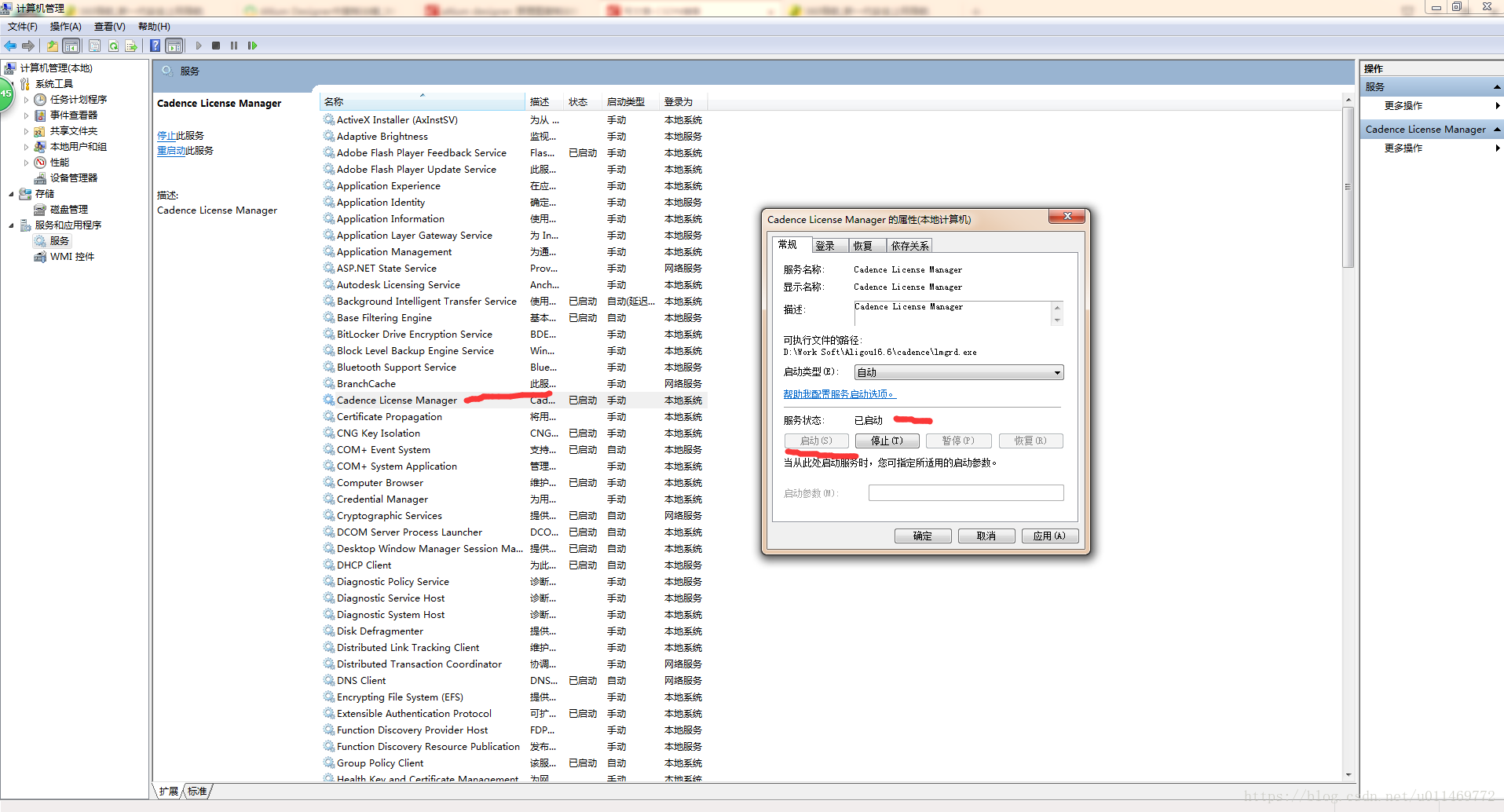Select the Cryptographic Services row
The image size is (1504, 812).
click(513, 515)
